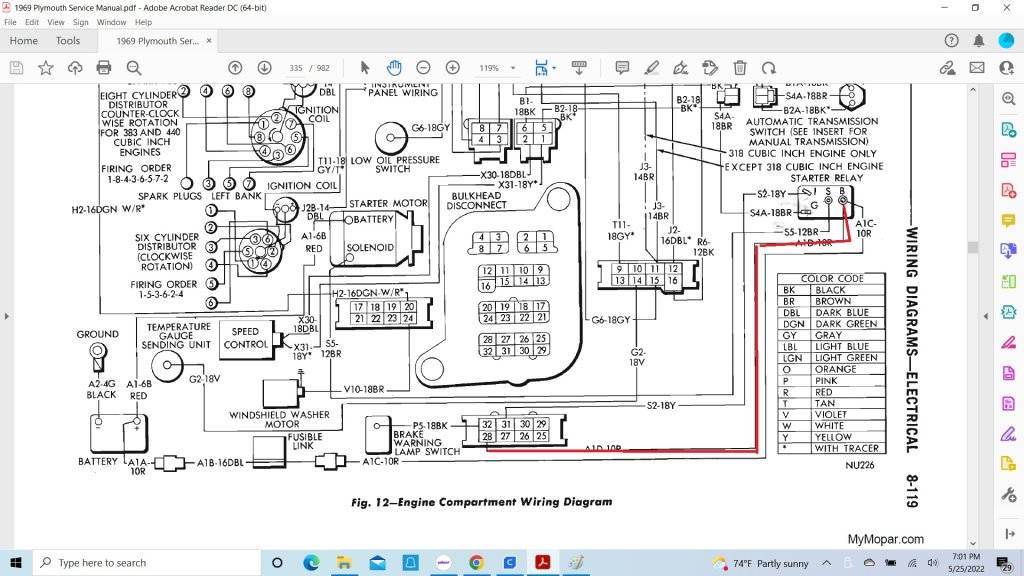The image size is (1024, 576).
Task: Select the Highlight text tool
Action: tap(652, 67)
